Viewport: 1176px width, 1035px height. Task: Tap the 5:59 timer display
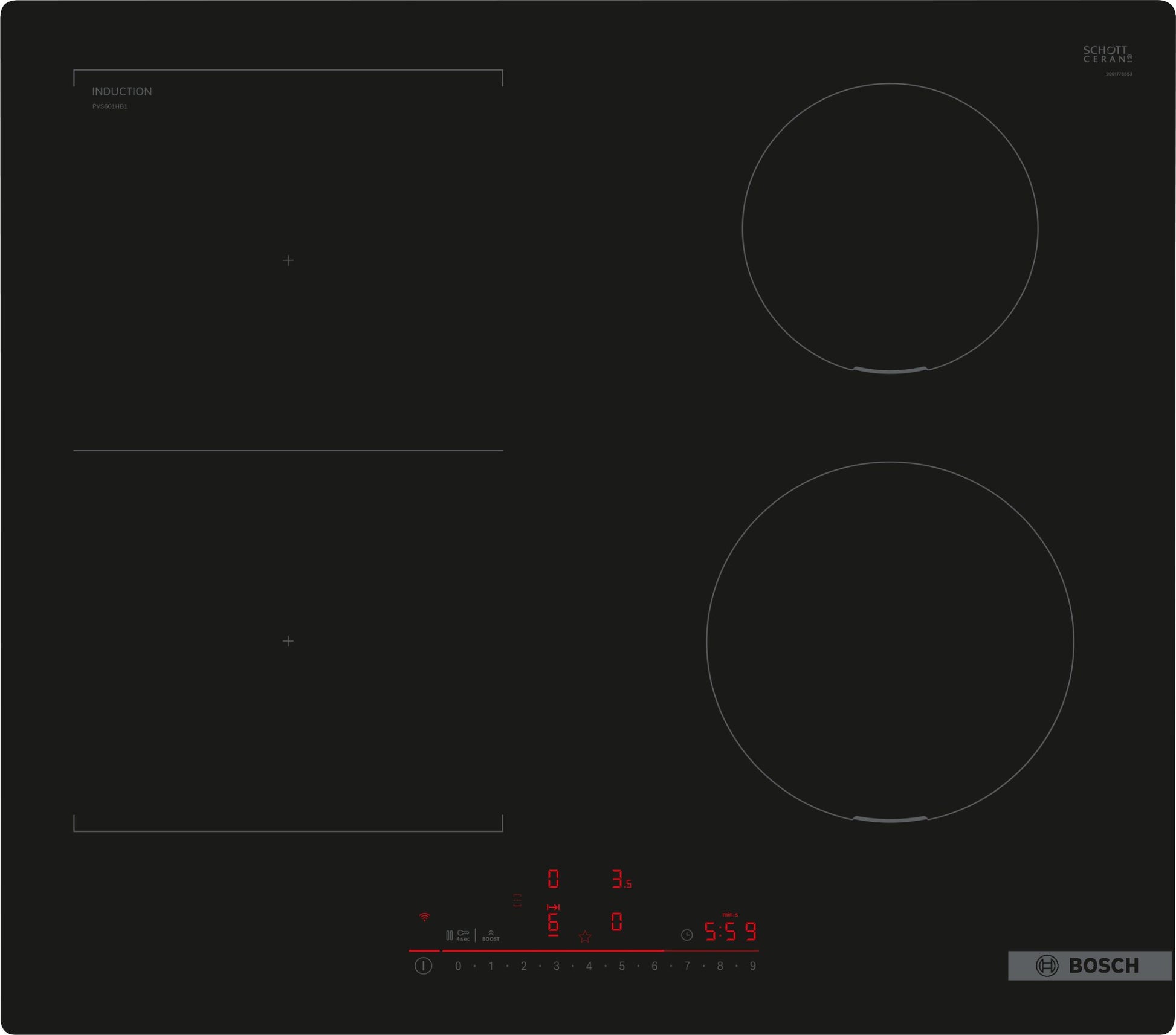coord(731,932)
